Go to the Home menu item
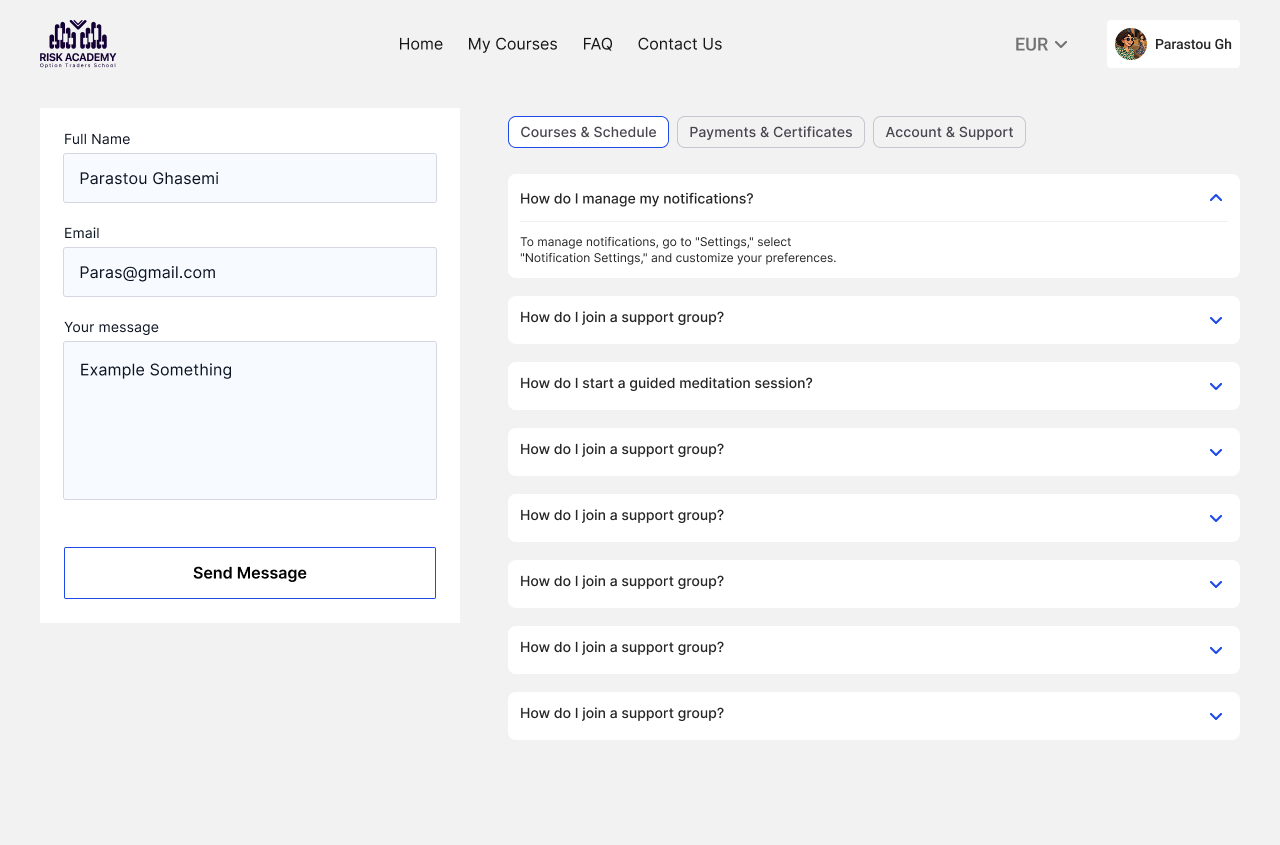 (420, 44)
